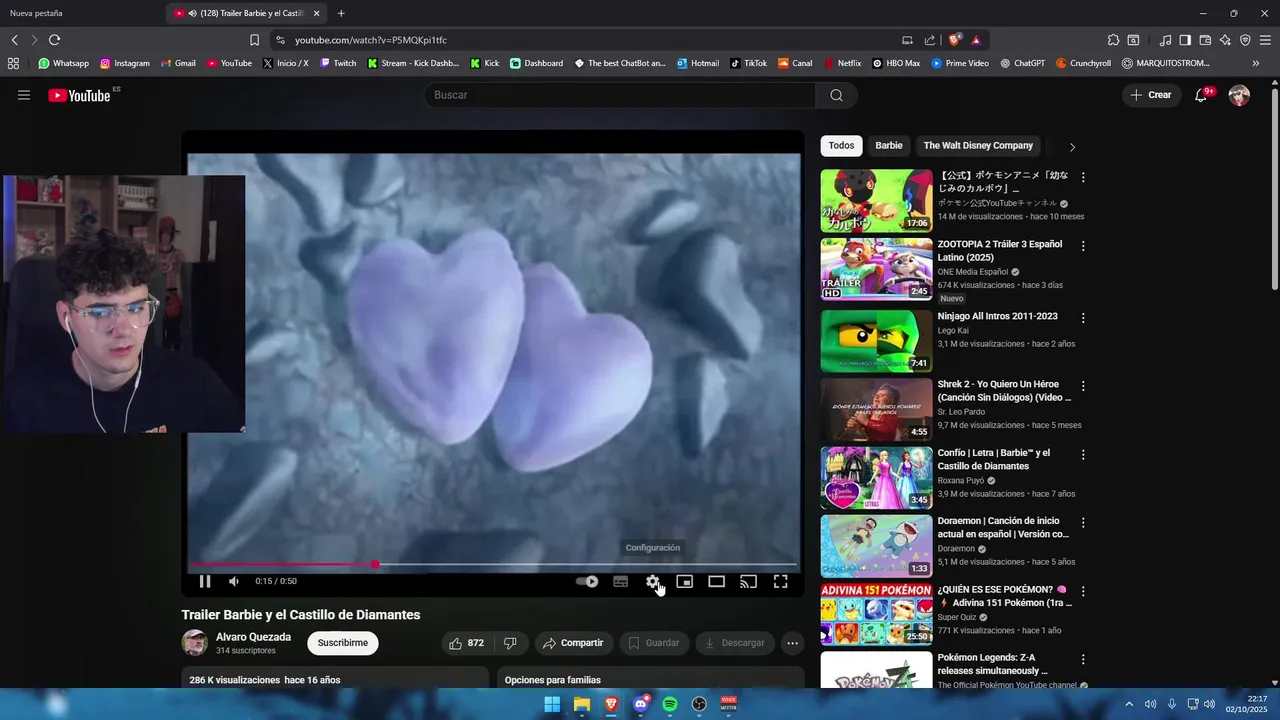1280x720 pixels.
Task: Reload the page
Action: 54,40
